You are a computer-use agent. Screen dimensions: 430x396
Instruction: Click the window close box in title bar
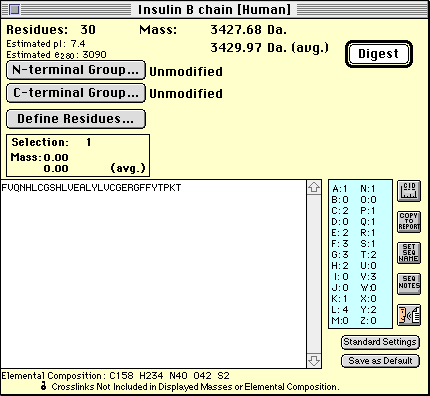point(14,10)
